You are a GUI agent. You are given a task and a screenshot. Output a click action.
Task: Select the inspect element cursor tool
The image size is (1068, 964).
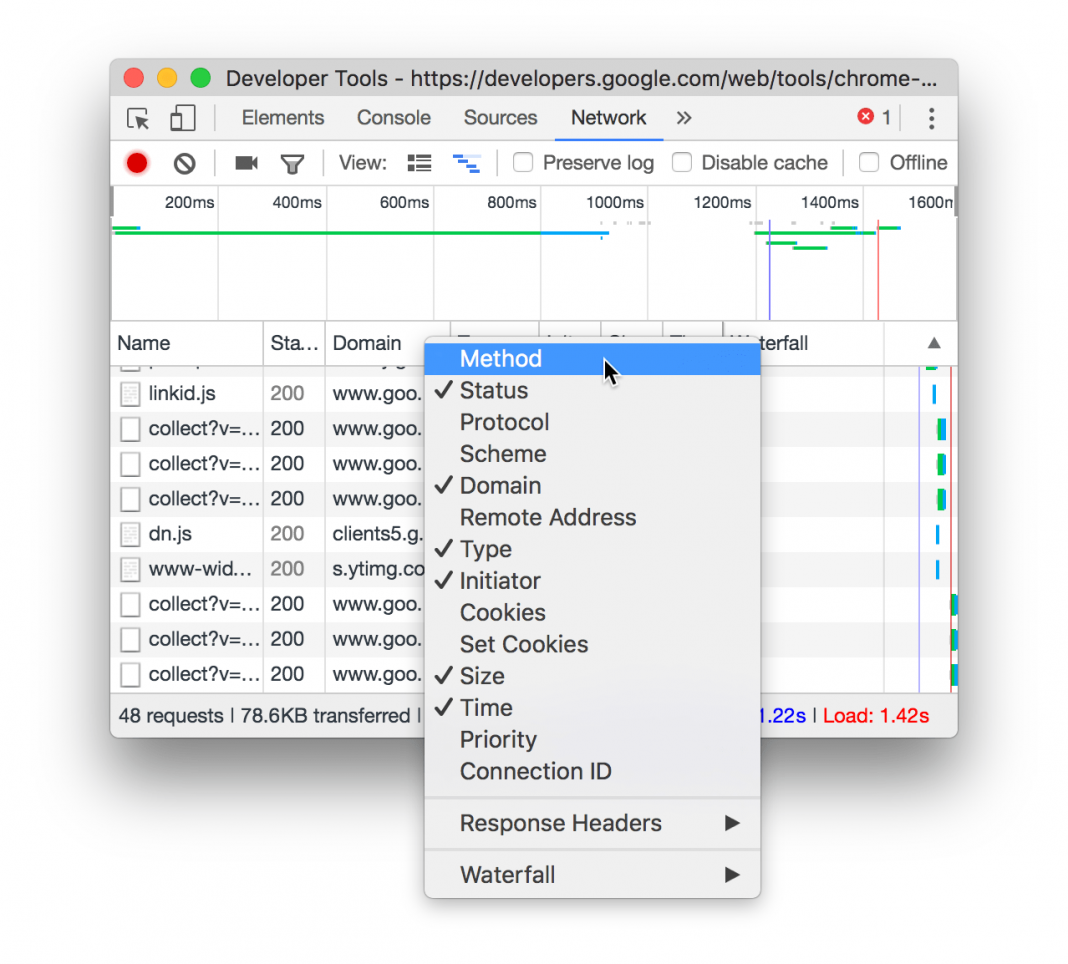point(137,118)
